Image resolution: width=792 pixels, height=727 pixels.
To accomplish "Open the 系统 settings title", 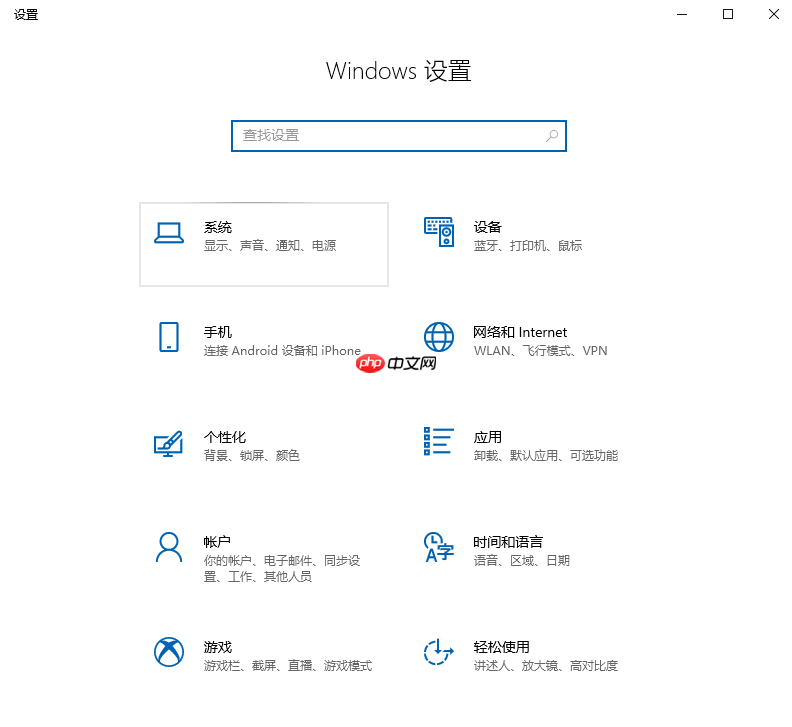I will 218,227.
